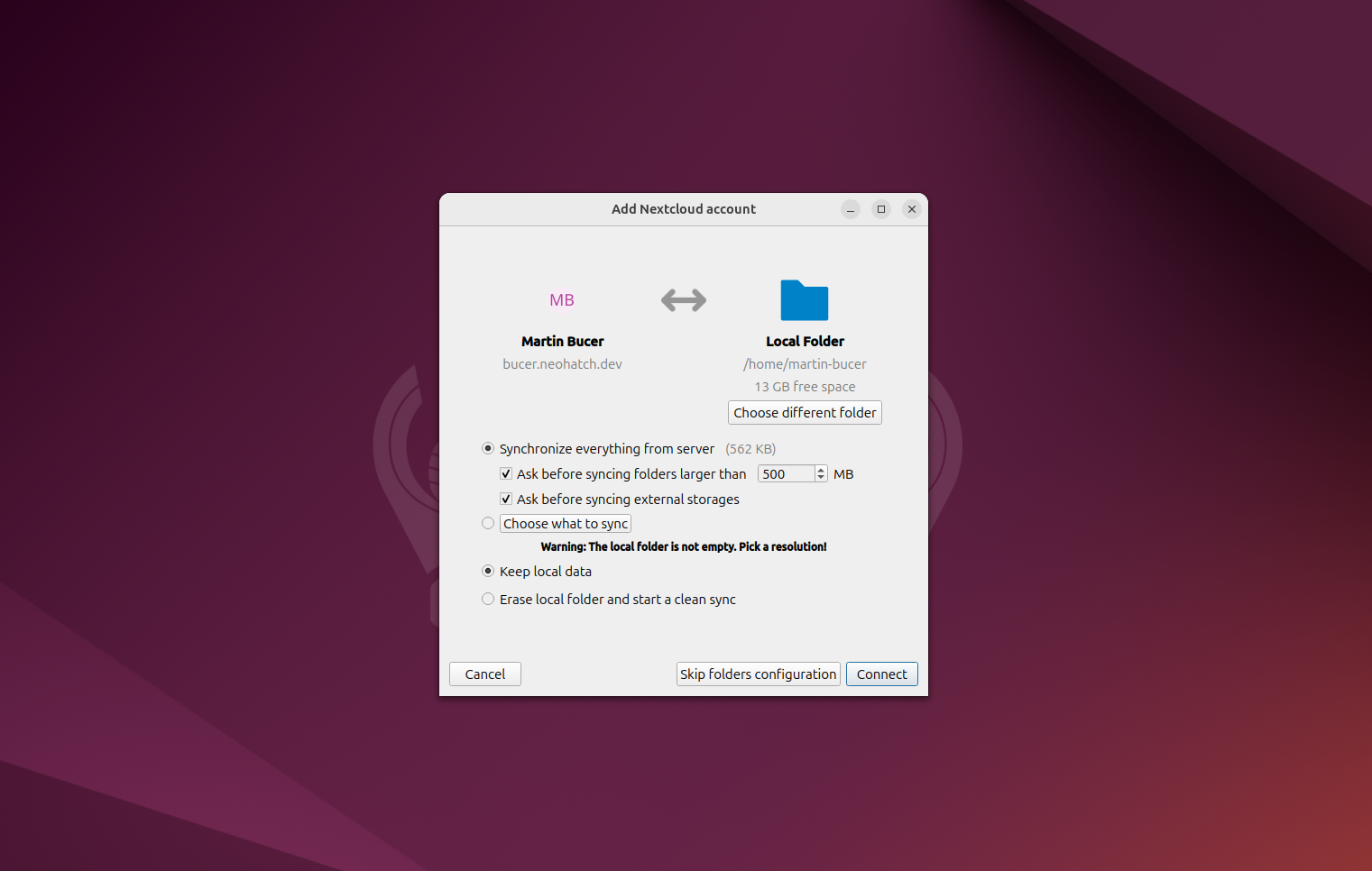The width and height of the screenshot is (1372, 871).
Task: Click the Choose what to sync button
Action: point(566,524)
